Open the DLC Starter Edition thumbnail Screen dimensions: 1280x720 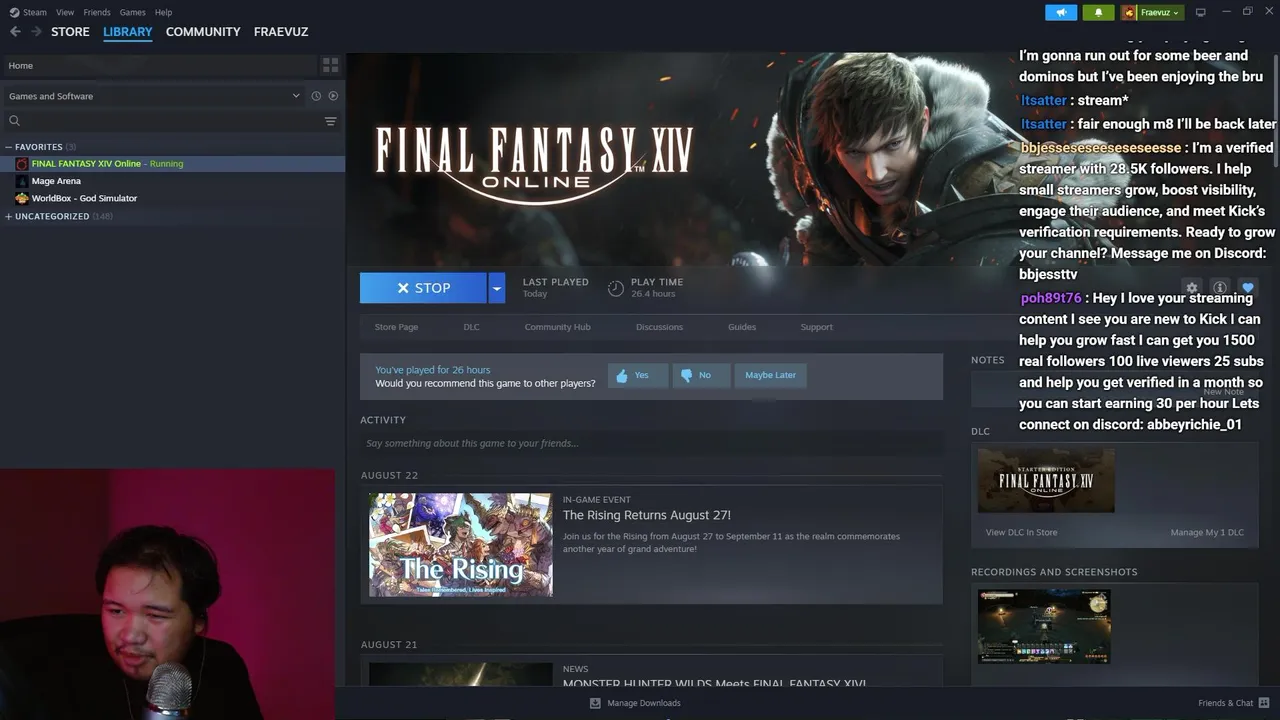[x=1046, y=481]
